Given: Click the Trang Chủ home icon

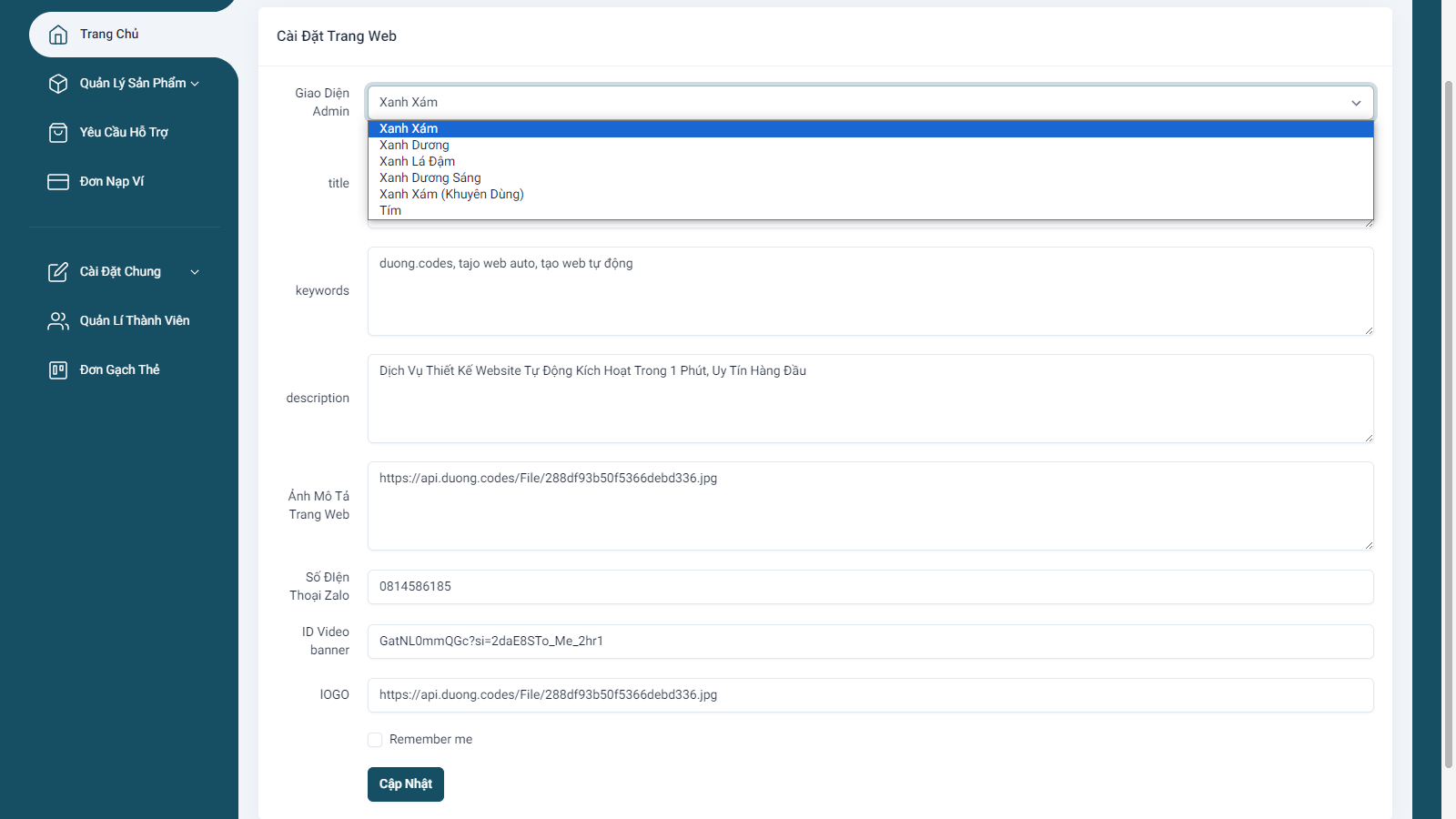Looking at the screenshot, I should pos(58,35).
